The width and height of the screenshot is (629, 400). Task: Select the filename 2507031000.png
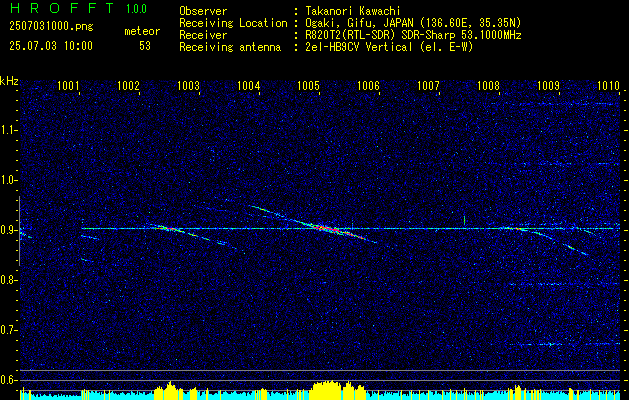point(51,27)
